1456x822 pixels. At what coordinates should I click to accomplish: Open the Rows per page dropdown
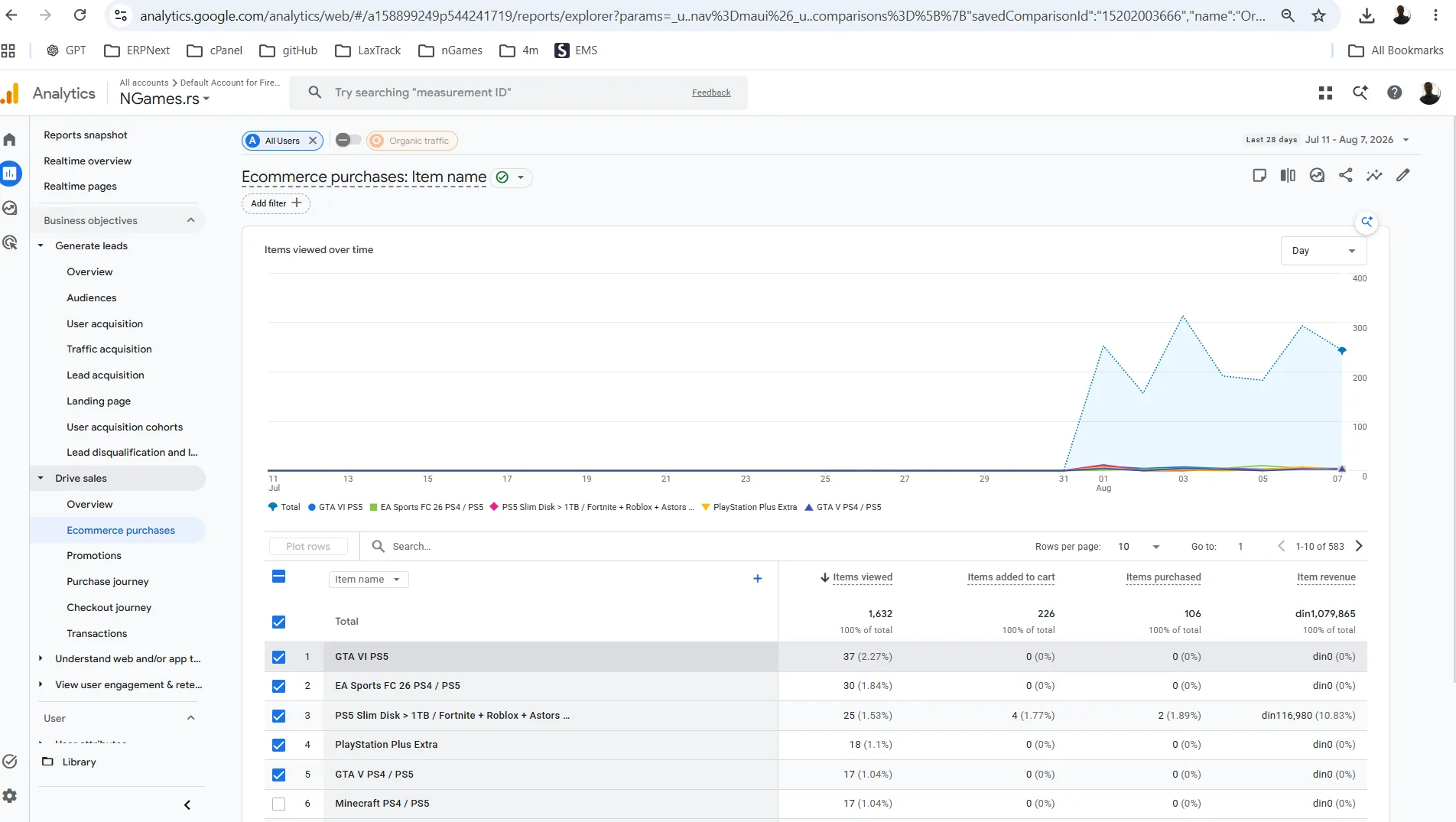pyautogui.click(x=1139, y=547)
